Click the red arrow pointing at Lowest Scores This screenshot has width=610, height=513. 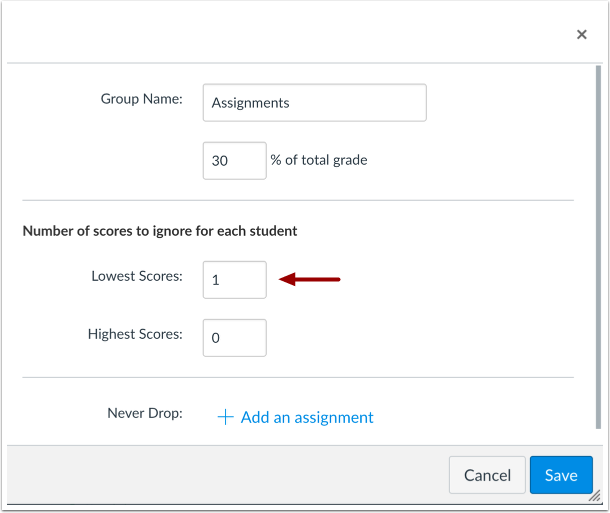[310, 279]
